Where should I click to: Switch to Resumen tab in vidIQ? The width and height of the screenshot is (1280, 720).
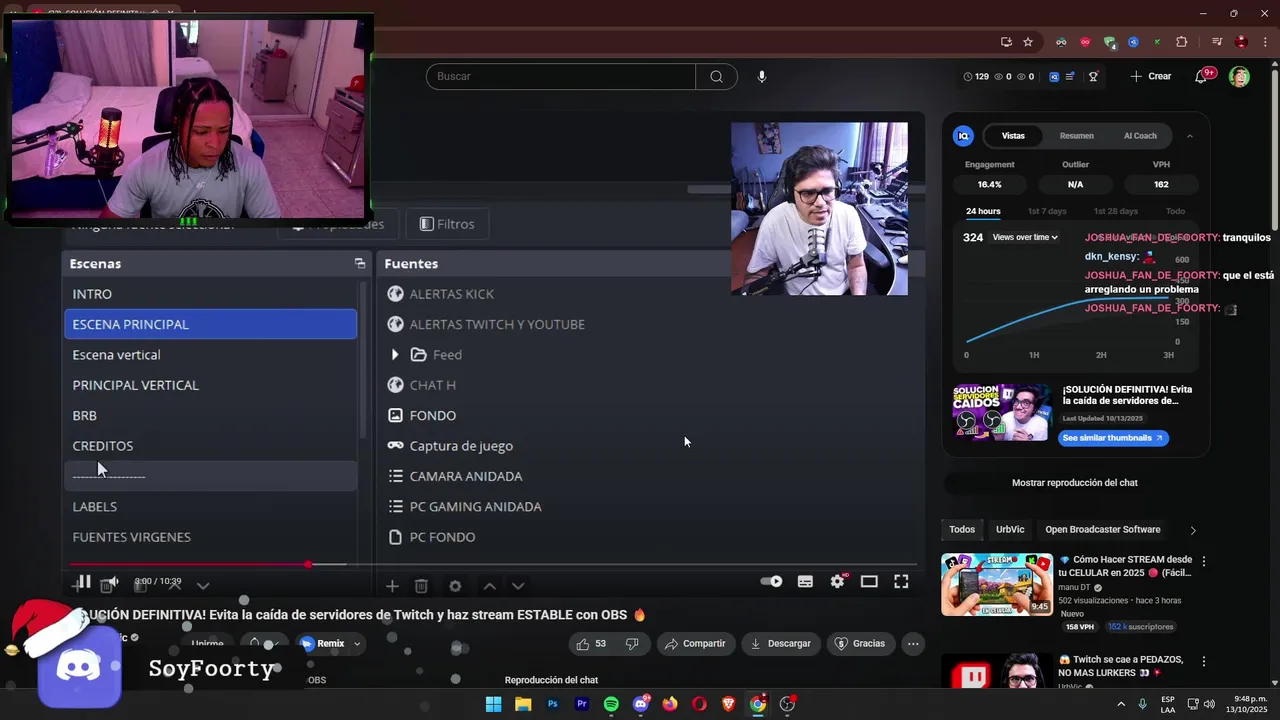click(1076, 136)
